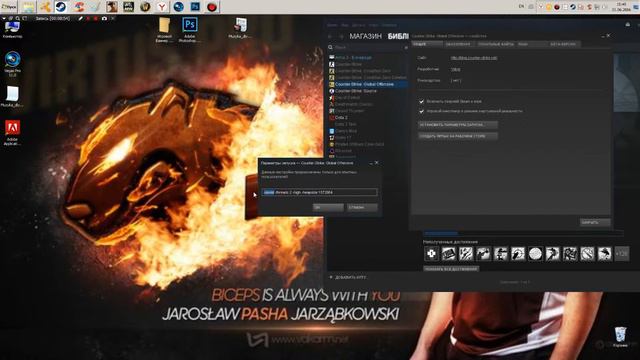Click the achievements progress bar
This screenshot has width=640, height=360.
pos(523,233)
